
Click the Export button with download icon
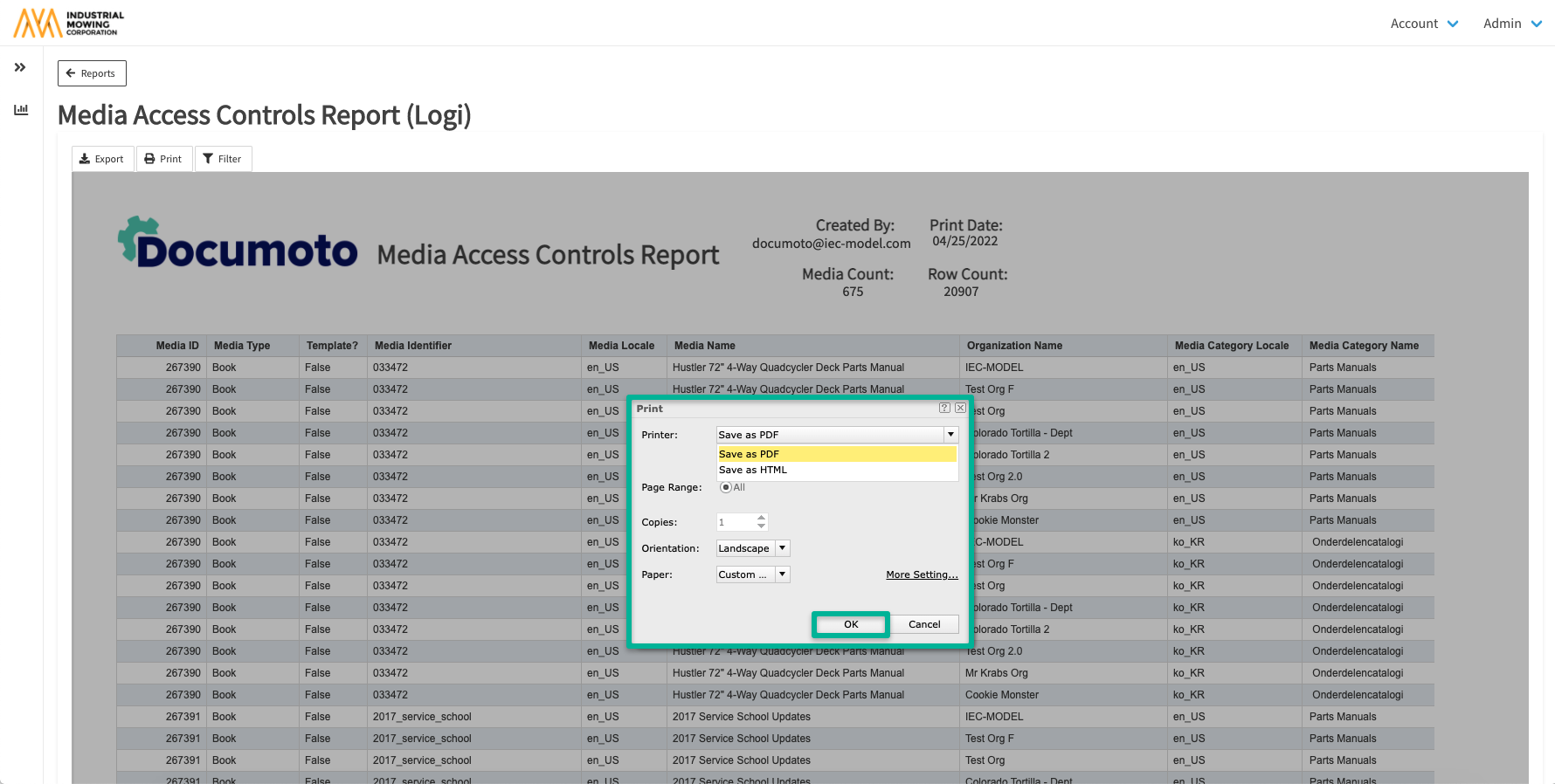(102, 159)
